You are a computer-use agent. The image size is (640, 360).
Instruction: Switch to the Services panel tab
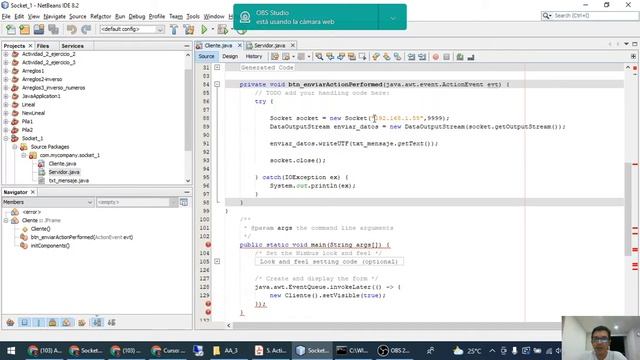73,46
